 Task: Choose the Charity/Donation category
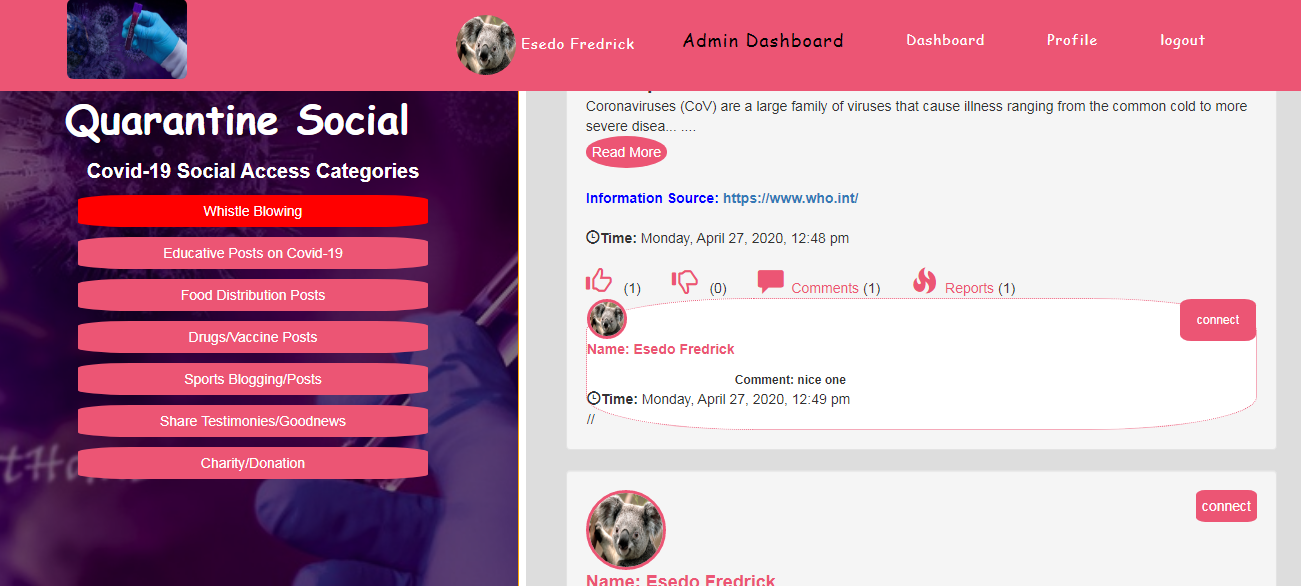[x=253, y=463]
